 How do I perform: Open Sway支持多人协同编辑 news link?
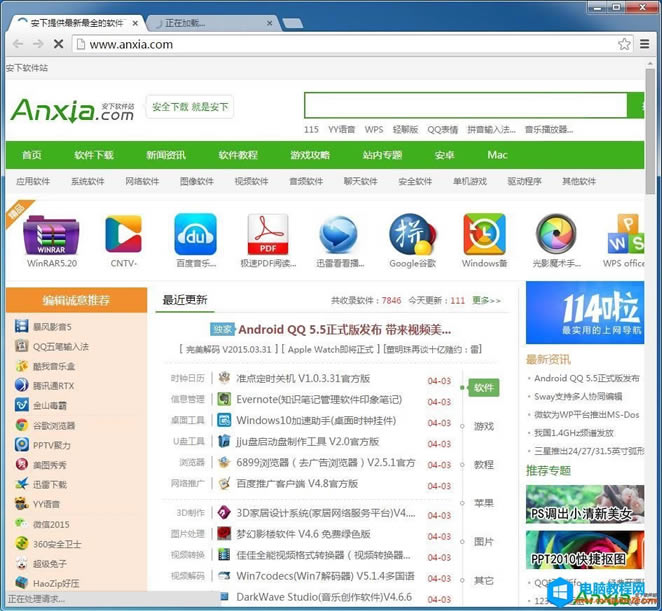click(x=578, y=396)
